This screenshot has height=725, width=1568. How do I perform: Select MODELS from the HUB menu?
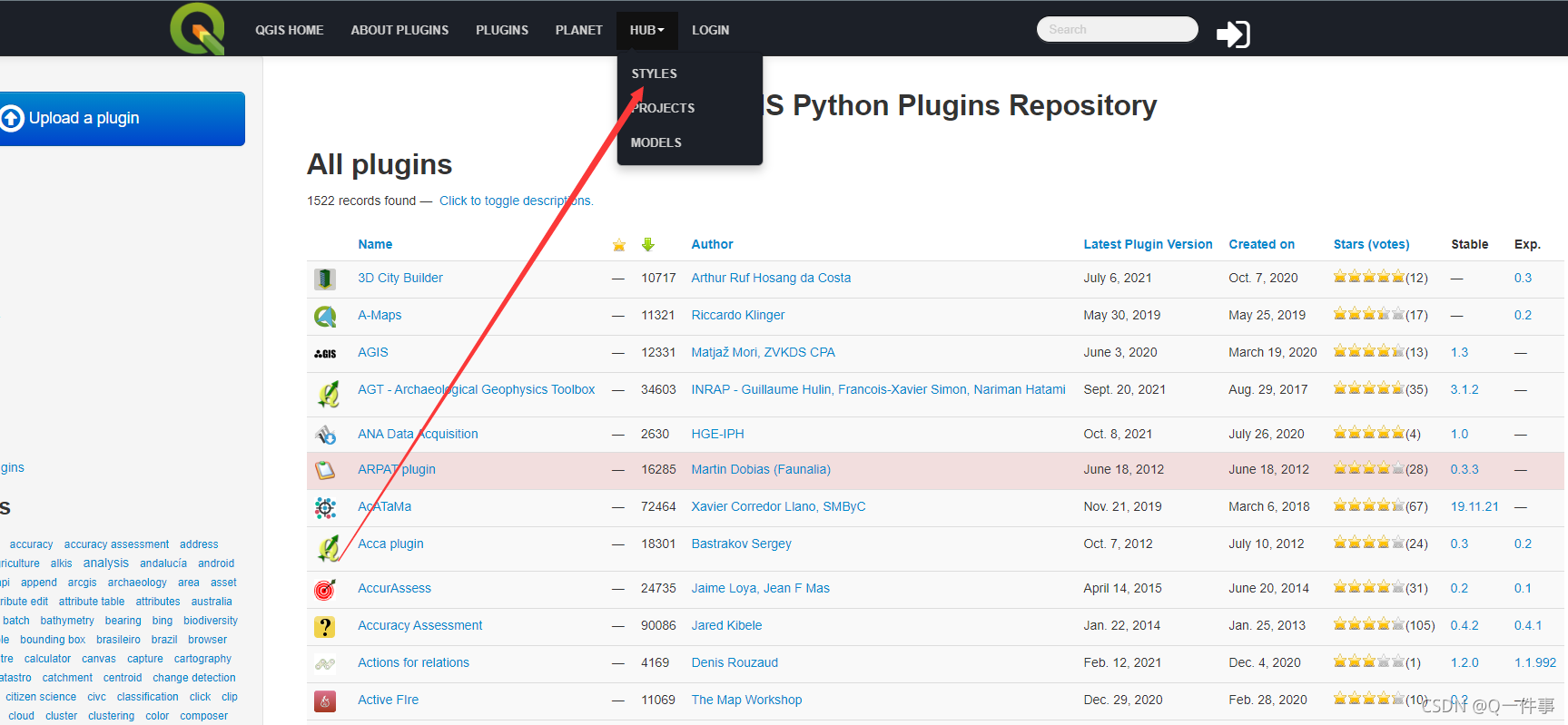[656, 142]
